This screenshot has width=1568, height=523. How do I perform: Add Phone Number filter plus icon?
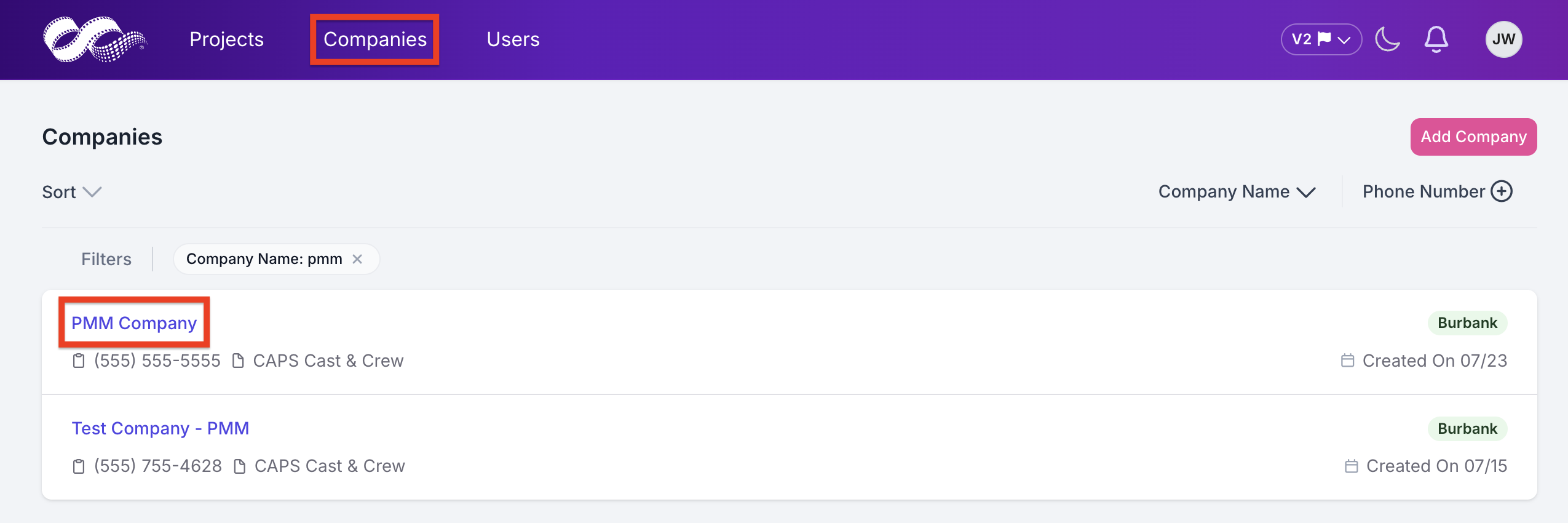1502,191
